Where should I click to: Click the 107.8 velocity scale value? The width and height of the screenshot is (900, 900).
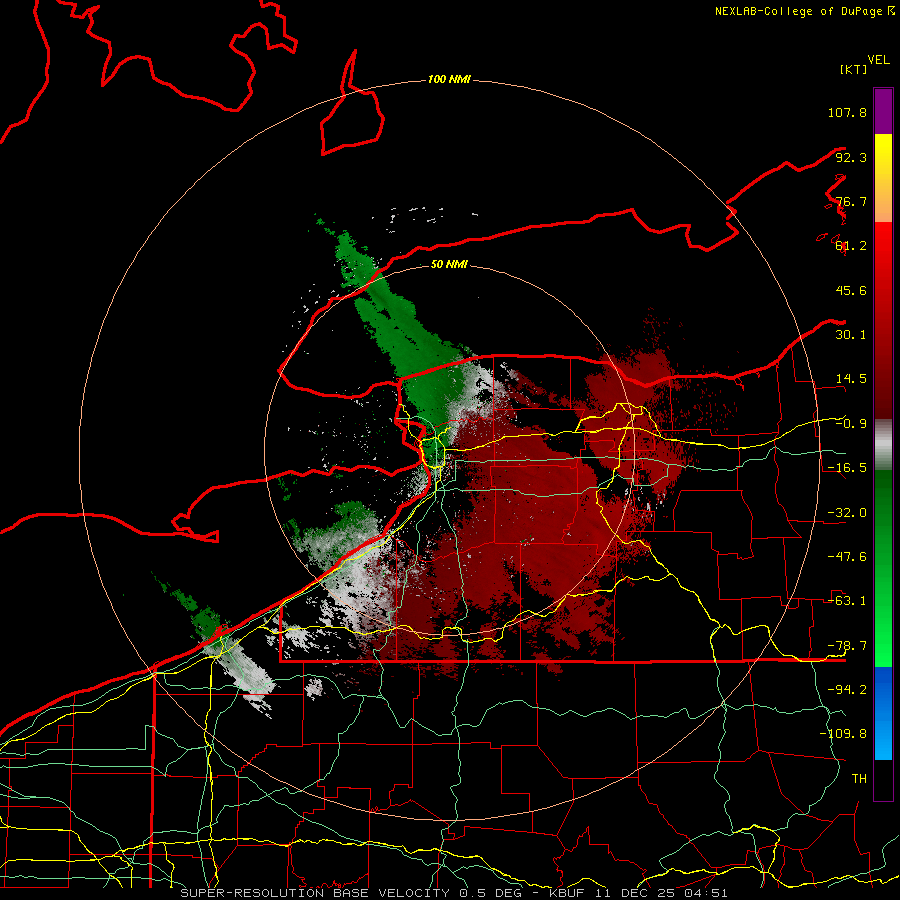point(847,112)
